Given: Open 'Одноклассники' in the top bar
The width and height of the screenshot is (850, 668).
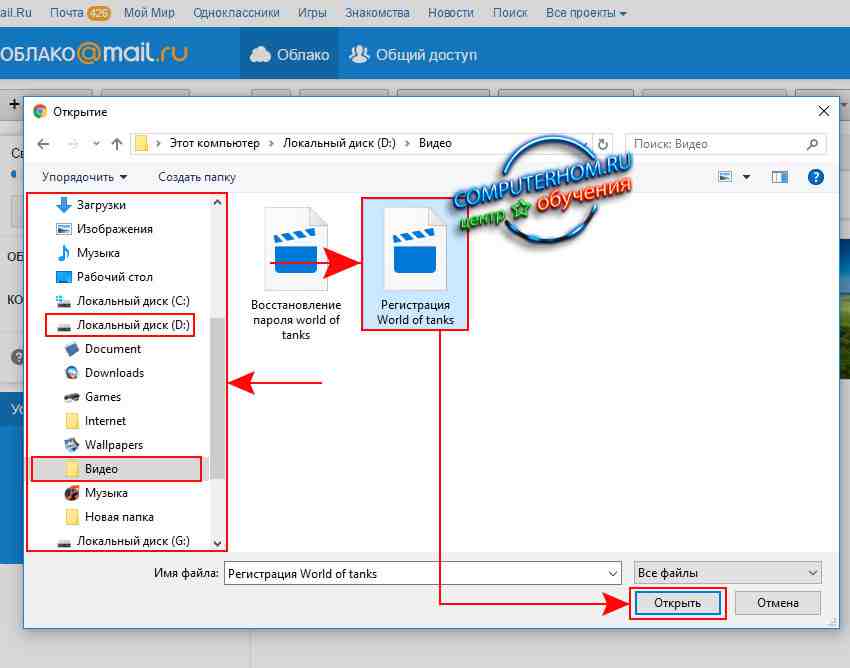Looking at the screenshot, I should pyautogui.click(x=236, y=12).
